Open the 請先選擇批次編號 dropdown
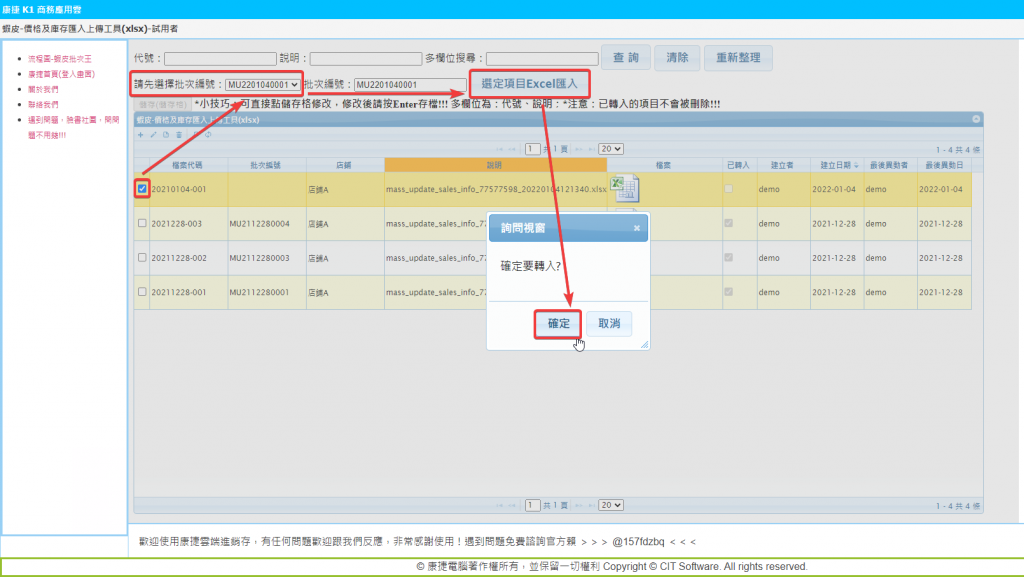The width and height of the screenshot is (1024, 577). click(x=262, y=85)
